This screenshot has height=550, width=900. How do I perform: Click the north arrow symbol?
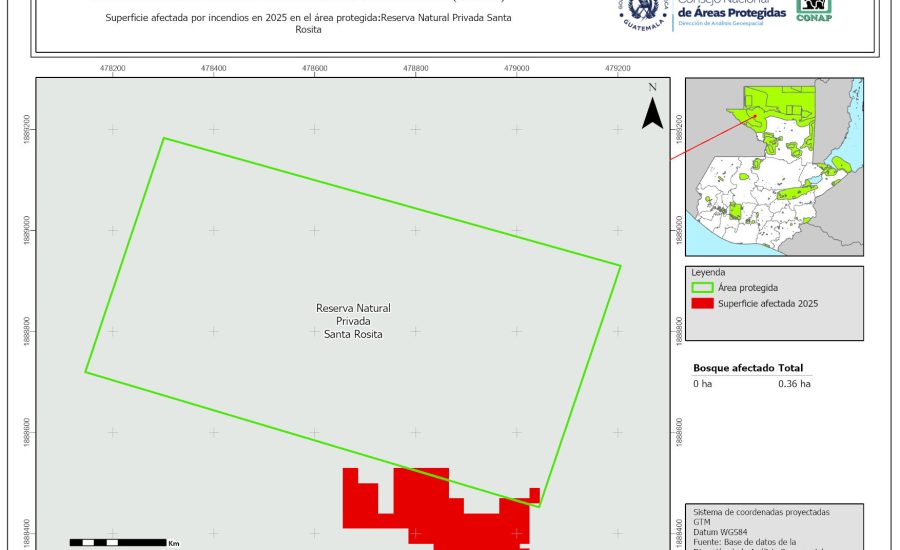pyautogui.click(x=652, y=108)
